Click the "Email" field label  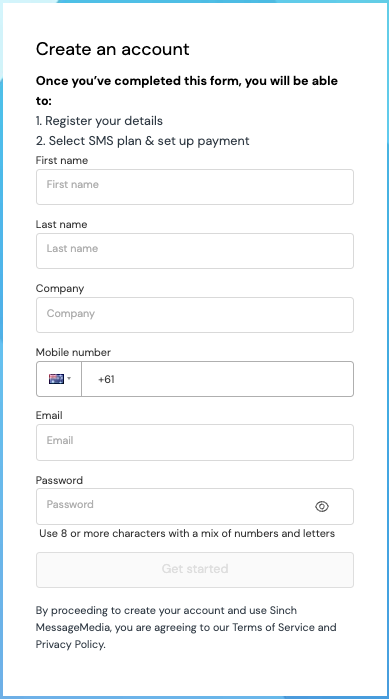coord(49,415)
